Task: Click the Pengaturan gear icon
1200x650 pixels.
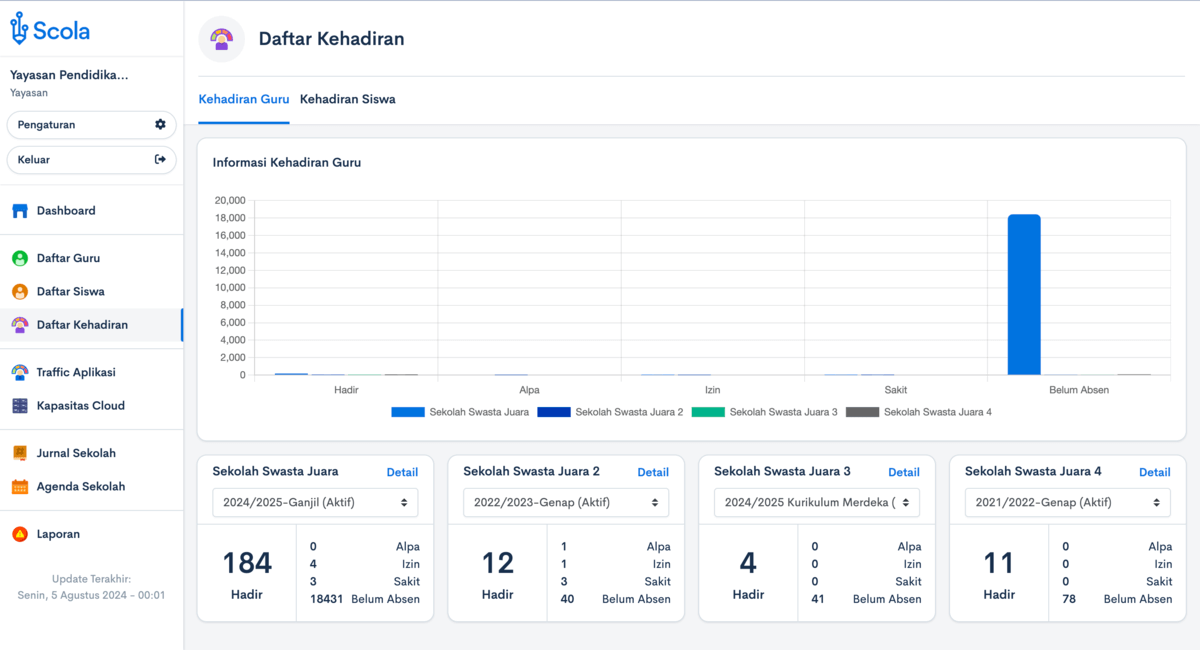Action: [160, 125]
